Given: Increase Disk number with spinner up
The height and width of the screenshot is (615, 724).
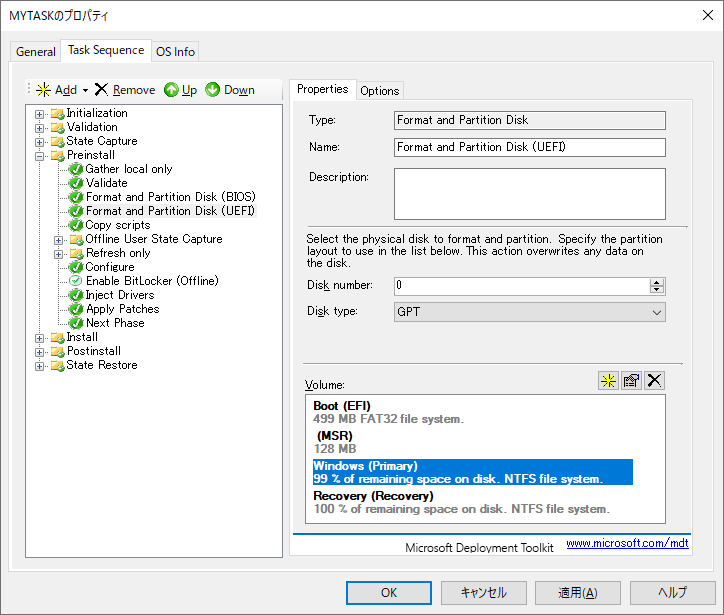Looking at the screenshot, I should 657,282.
